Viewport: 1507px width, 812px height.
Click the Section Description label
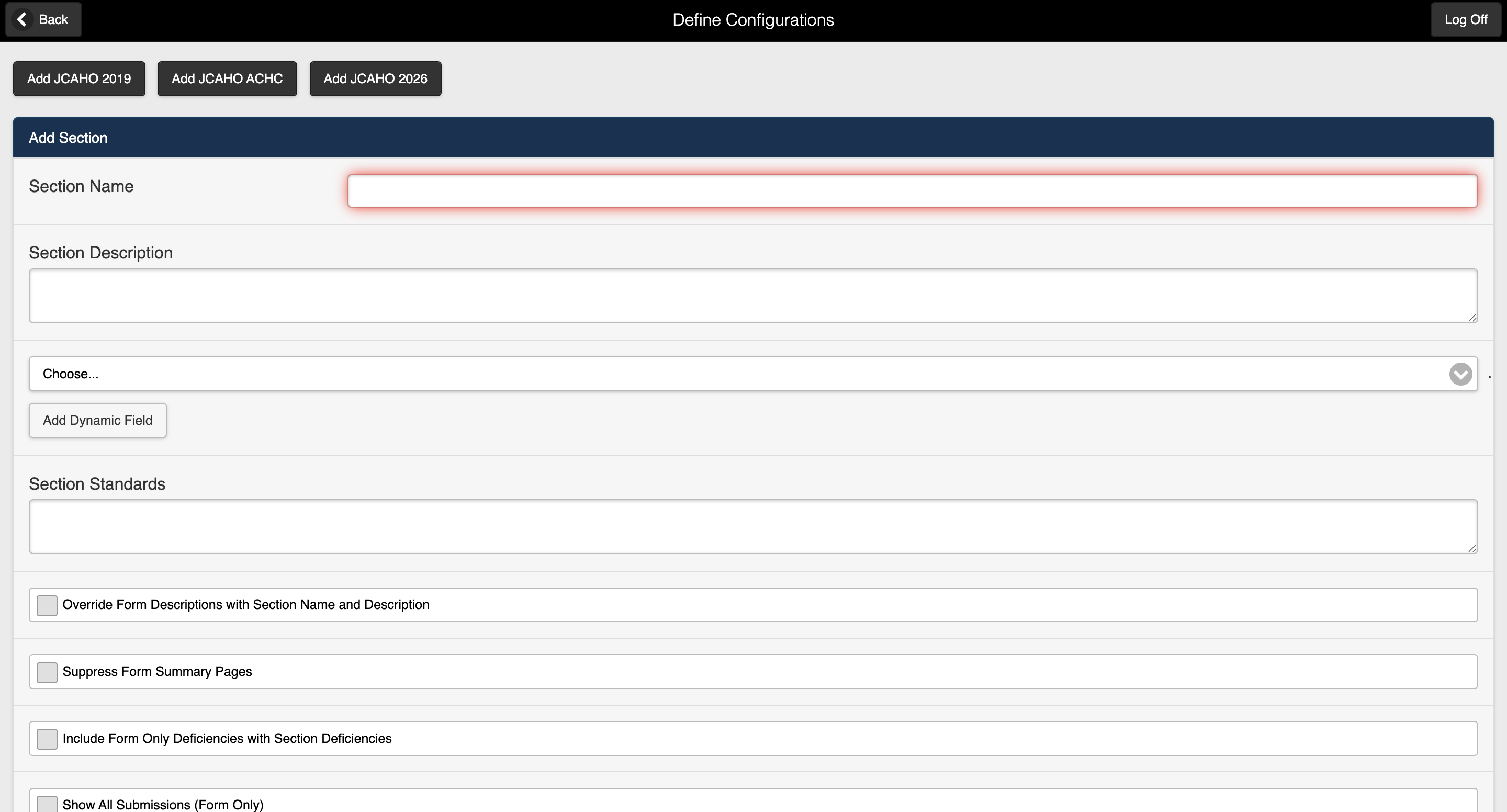pyautogui.click(x=100, y=253)
